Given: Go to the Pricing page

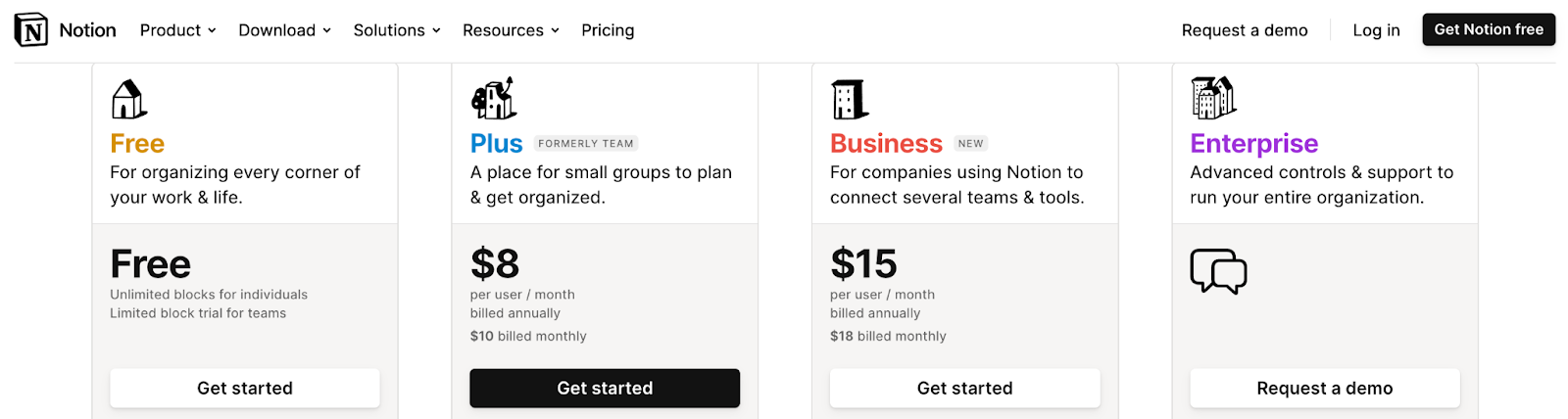Looking at the screenshot, I should [x=608, y=30].
